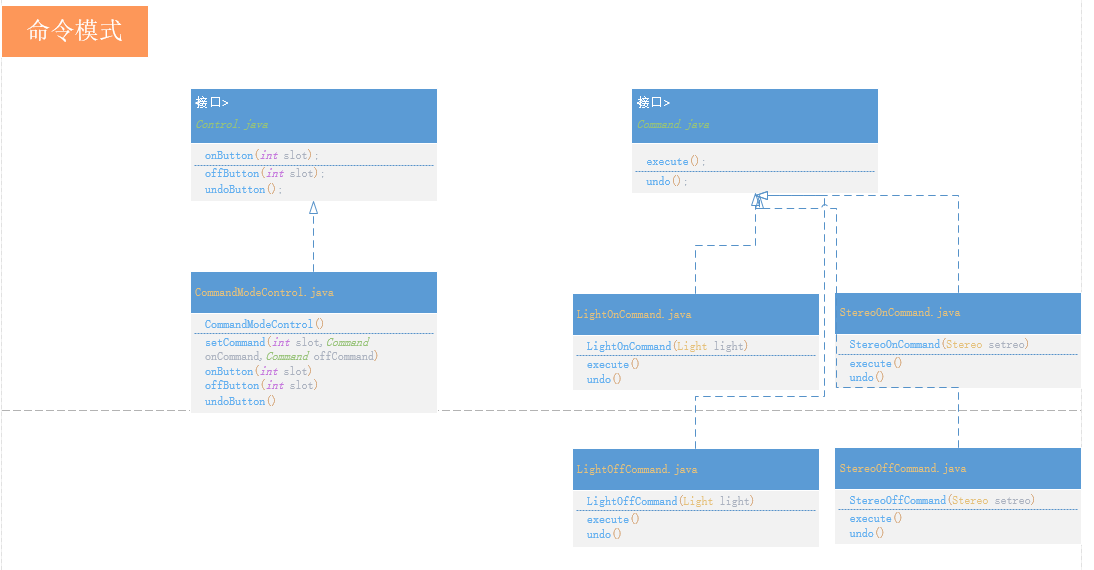Click undoButton(); in Control.java

click(x=243, y=189)
